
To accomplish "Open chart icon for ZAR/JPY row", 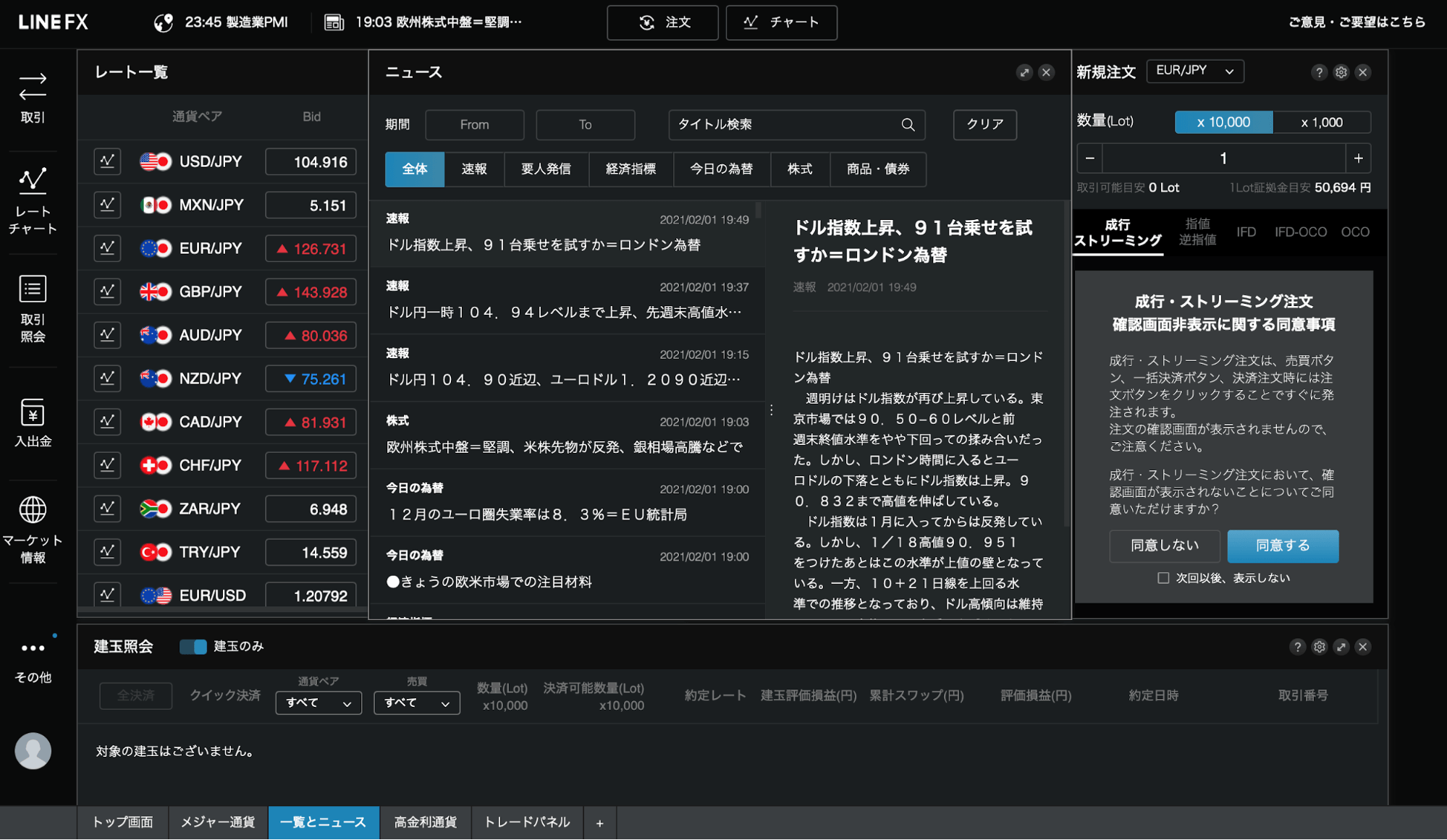I will click(x=107, y=509).
